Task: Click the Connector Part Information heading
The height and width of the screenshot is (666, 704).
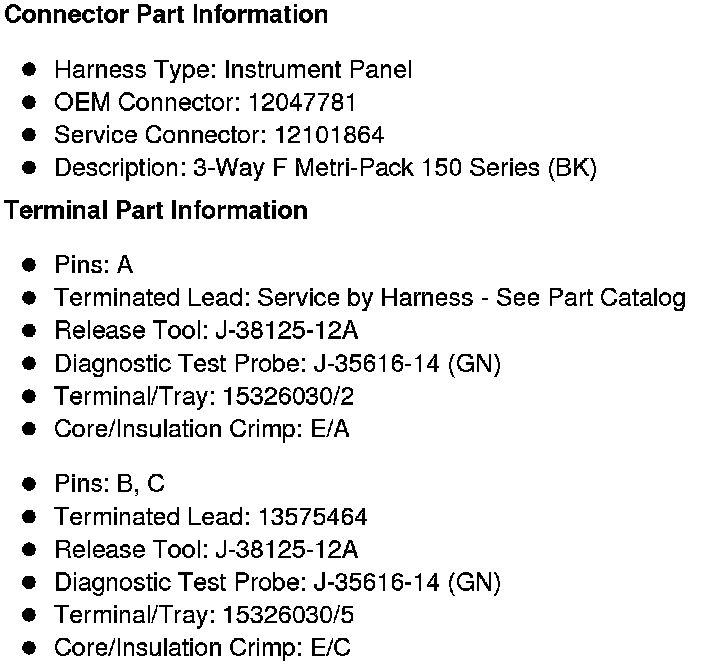Action: tap(166, 16)
